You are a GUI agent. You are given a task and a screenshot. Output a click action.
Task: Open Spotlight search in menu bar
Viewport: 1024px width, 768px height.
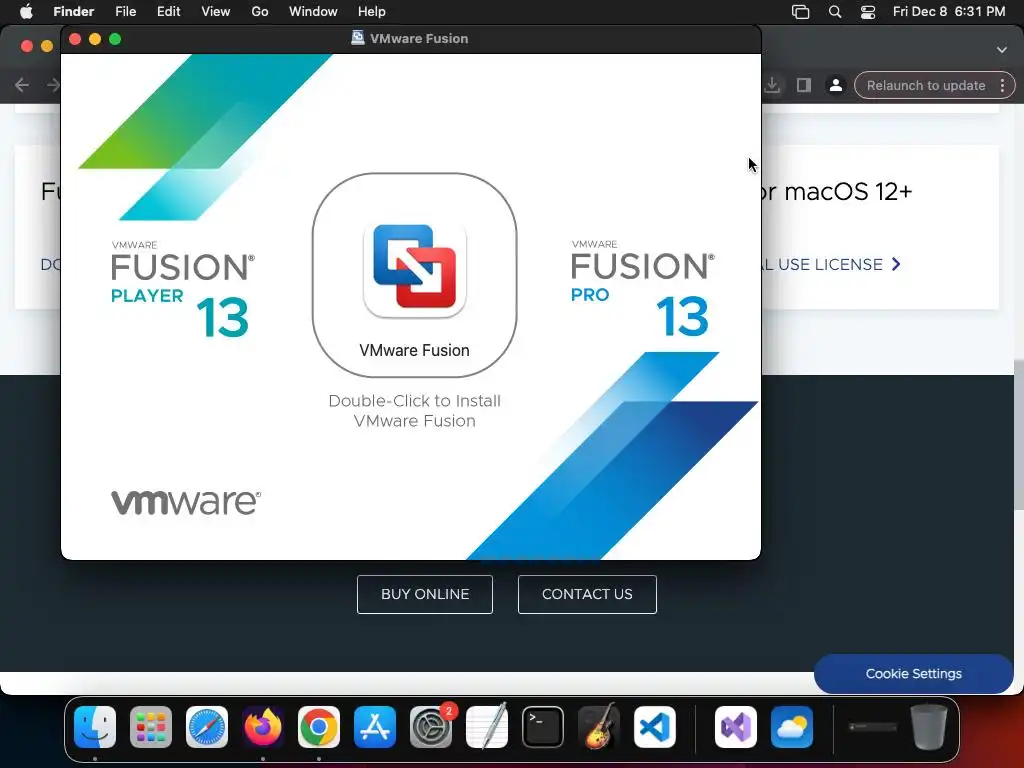pos(835,12)
